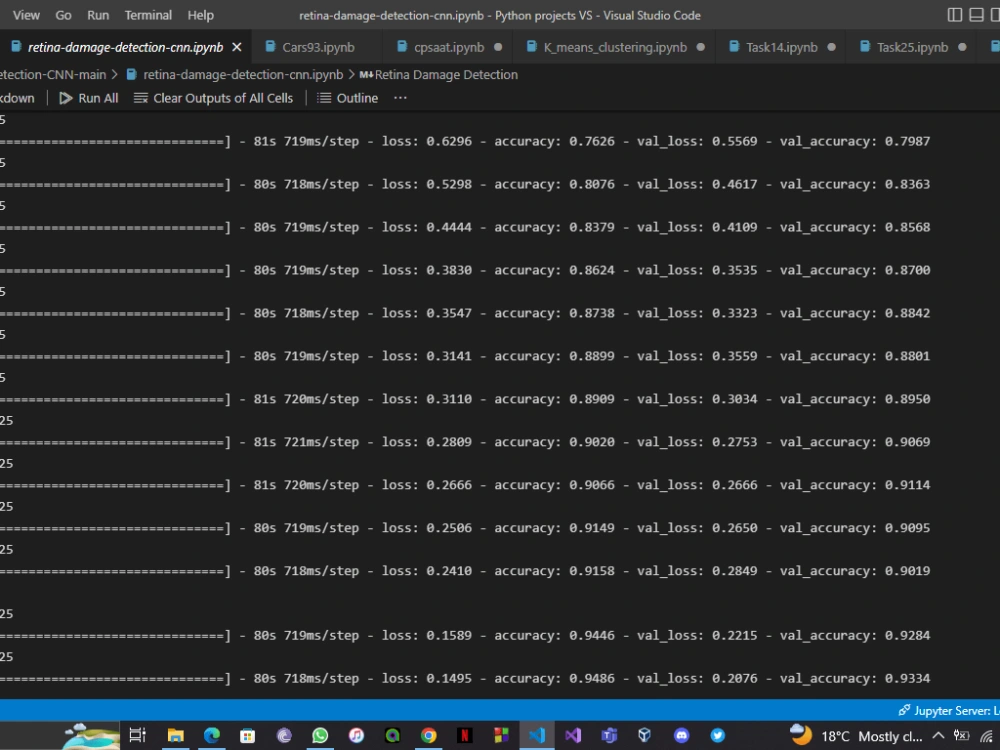Click the retina-damage-detection-cnn.ipynb breadcrumb
The width and height of the screenshot is (1000, 750).
pos(235,75)
